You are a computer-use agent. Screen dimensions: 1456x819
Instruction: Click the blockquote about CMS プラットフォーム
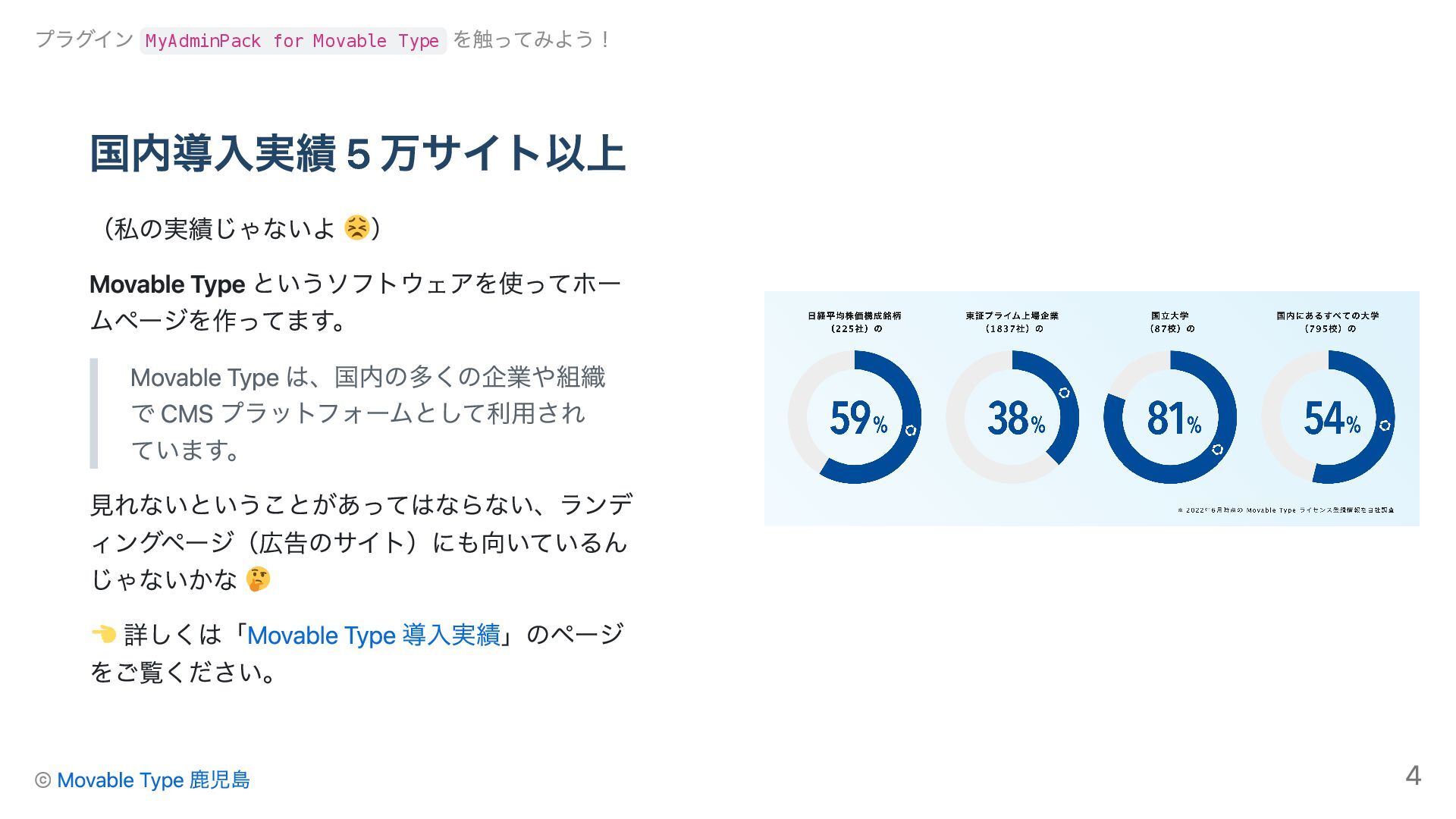[x=367, y=413]
